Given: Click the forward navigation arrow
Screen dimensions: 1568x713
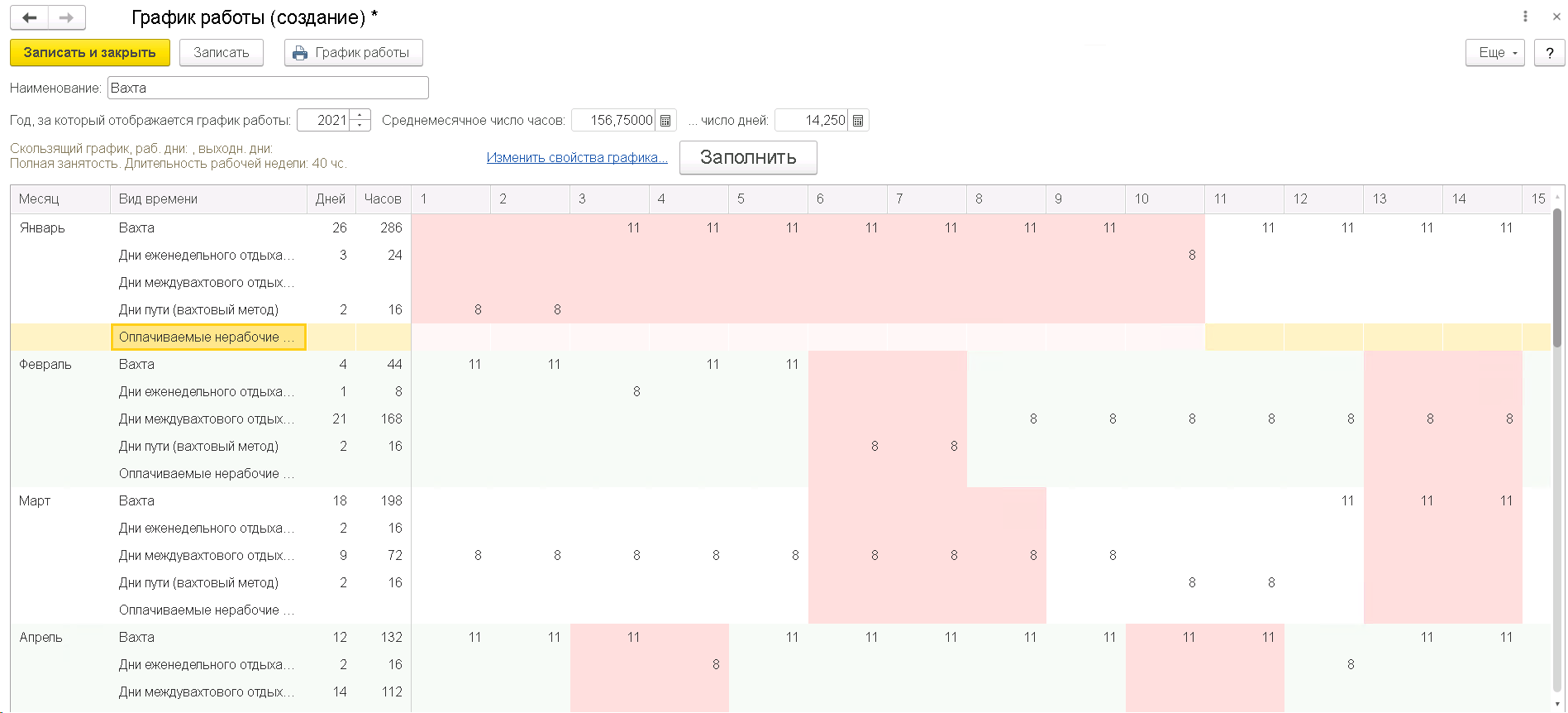Looking at the screenshot, I should (67, 17).
